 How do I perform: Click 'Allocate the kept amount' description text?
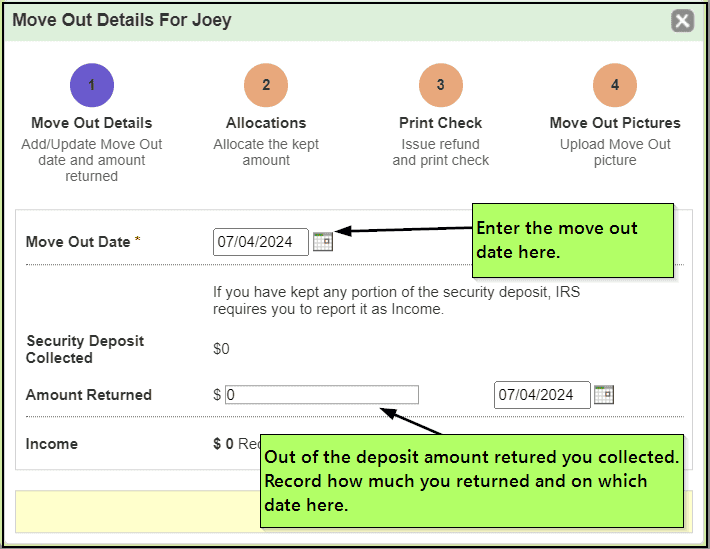pyautogui.click(x=266, y=152)
